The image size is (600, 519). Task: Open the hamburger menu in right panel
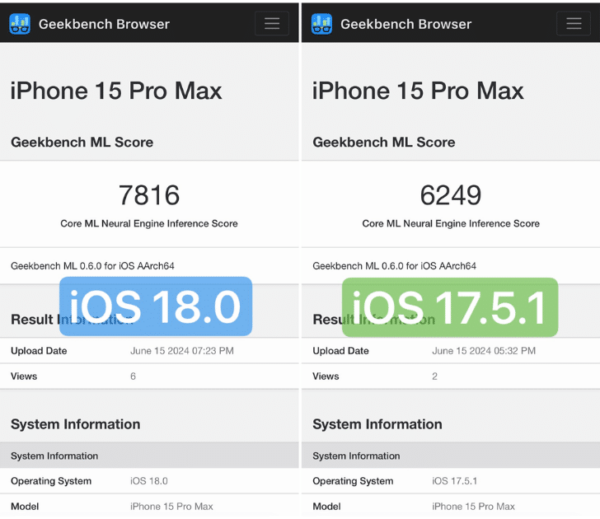(574, 24)
